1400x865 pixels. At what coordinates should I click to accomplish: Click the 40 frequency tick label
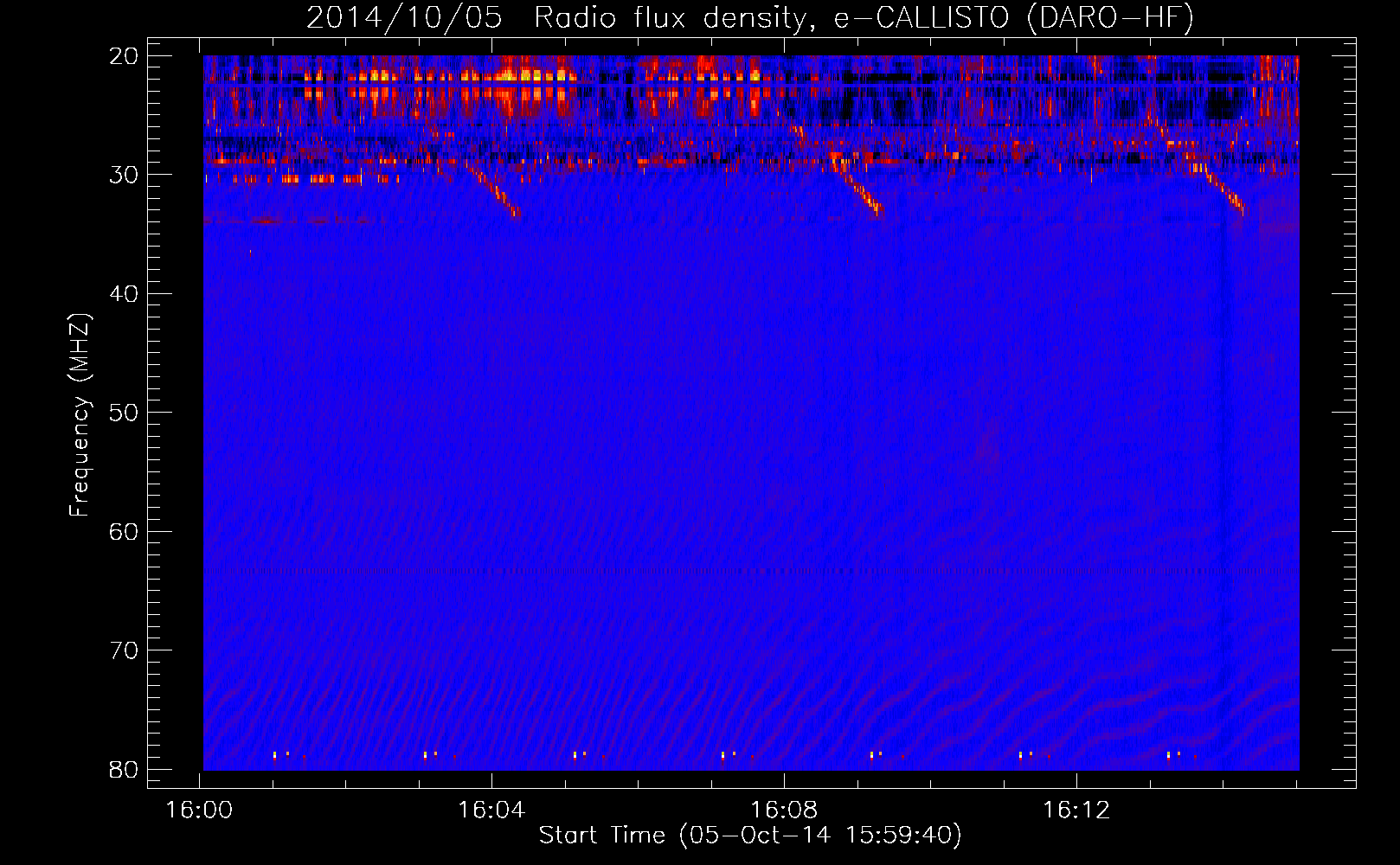(125, 294)
